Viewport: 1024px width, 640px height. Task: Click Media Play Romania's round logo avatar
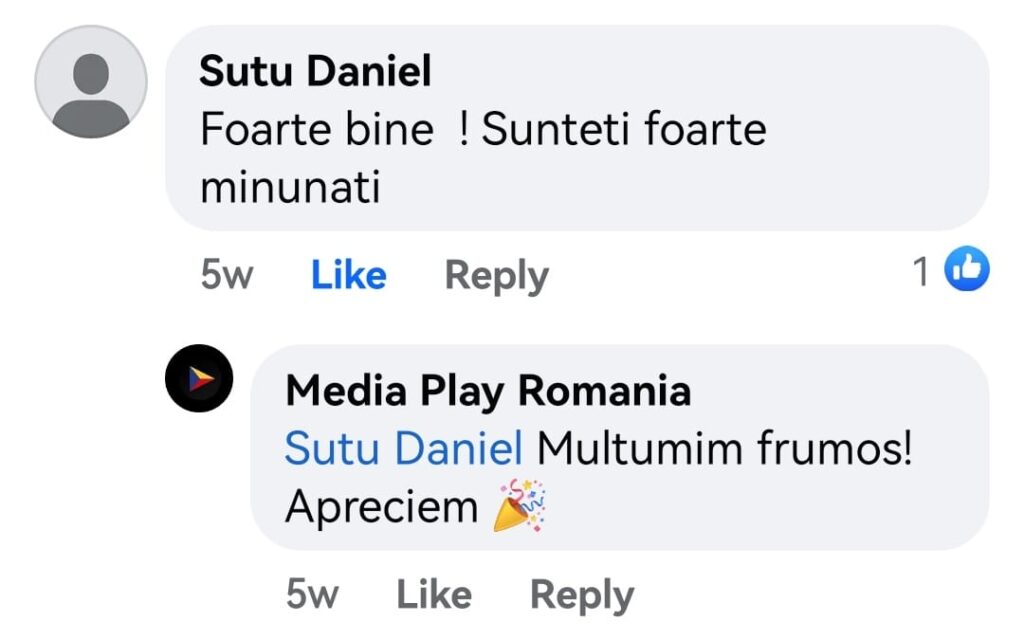[199, 378]
